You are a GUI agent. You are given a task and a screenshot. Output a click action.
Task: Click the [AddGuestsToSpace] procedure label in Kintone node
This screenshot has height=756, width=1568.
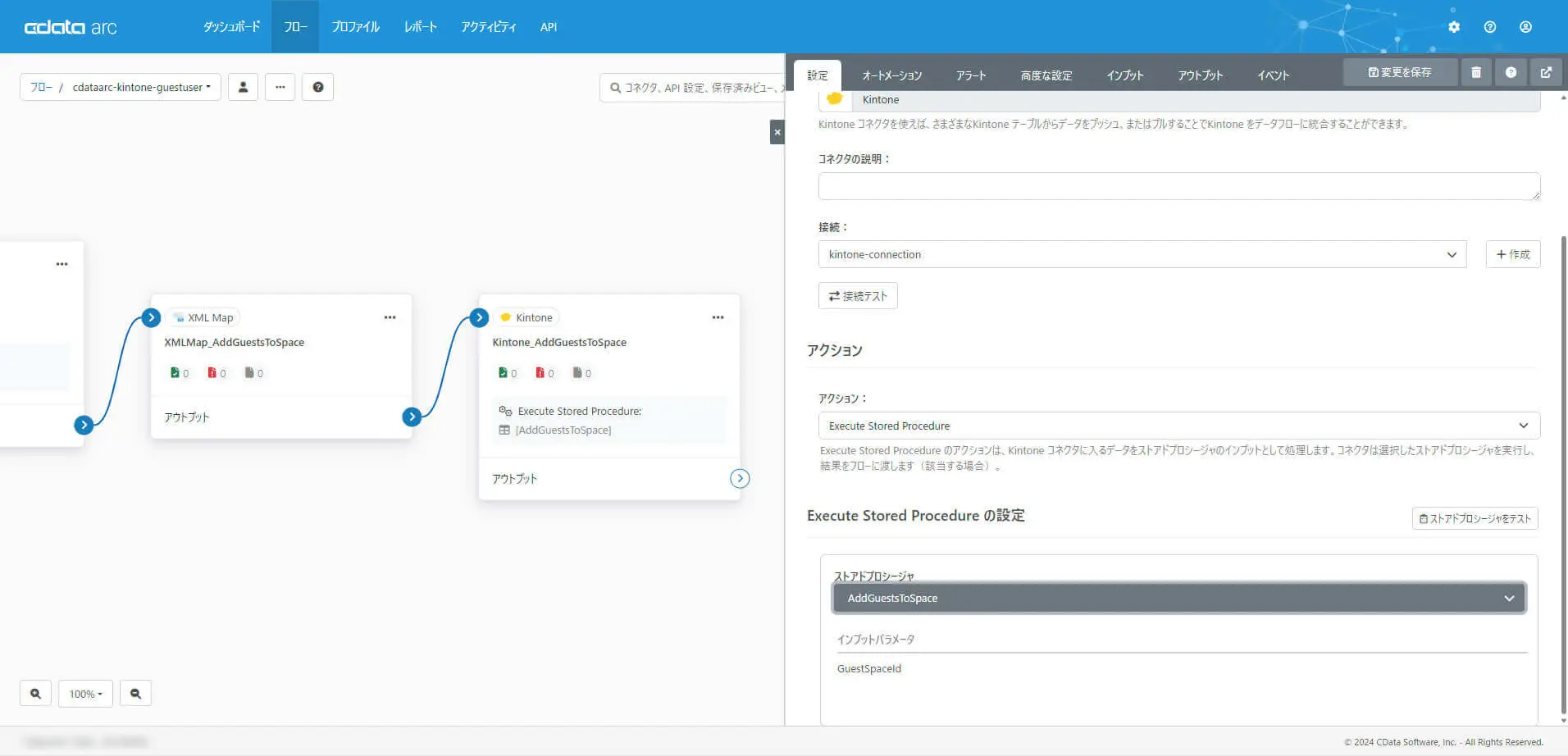click(563, 430)
